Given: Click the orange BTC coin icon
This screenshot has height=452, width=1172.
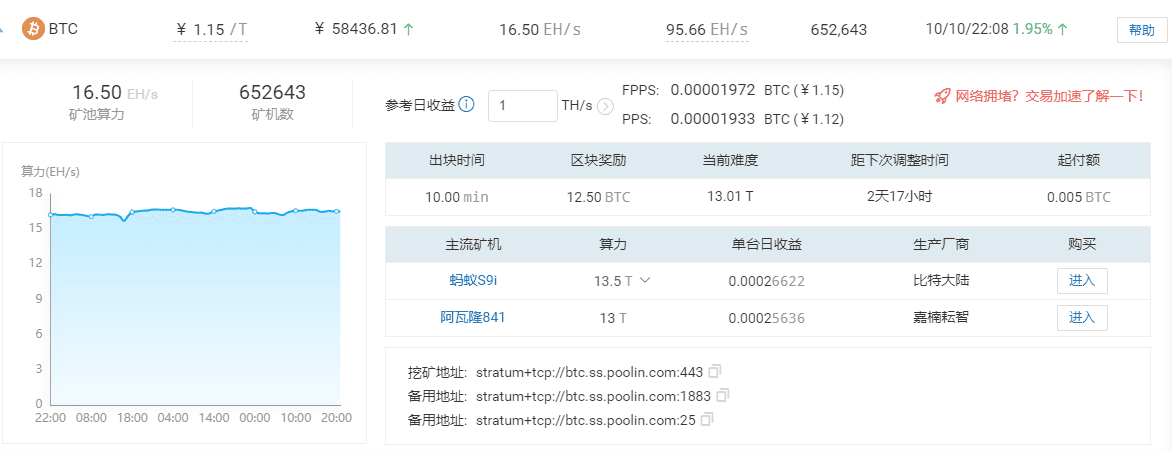Looking at the screenshot, I should [33, 29].
